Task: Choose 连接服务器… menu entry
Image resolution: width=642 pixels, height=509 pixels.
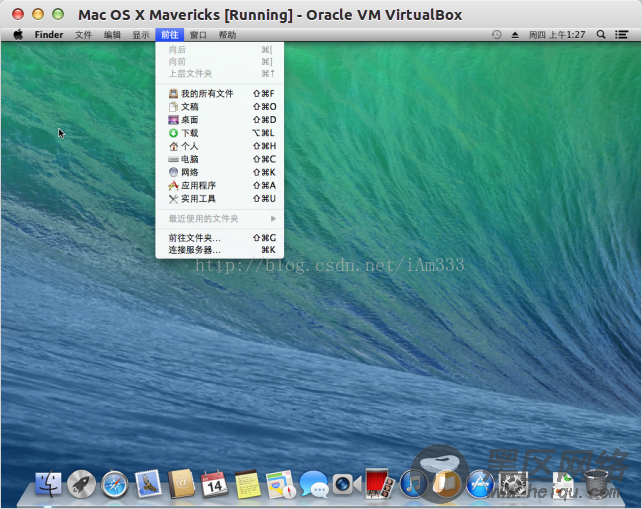Action: point(220,250)
